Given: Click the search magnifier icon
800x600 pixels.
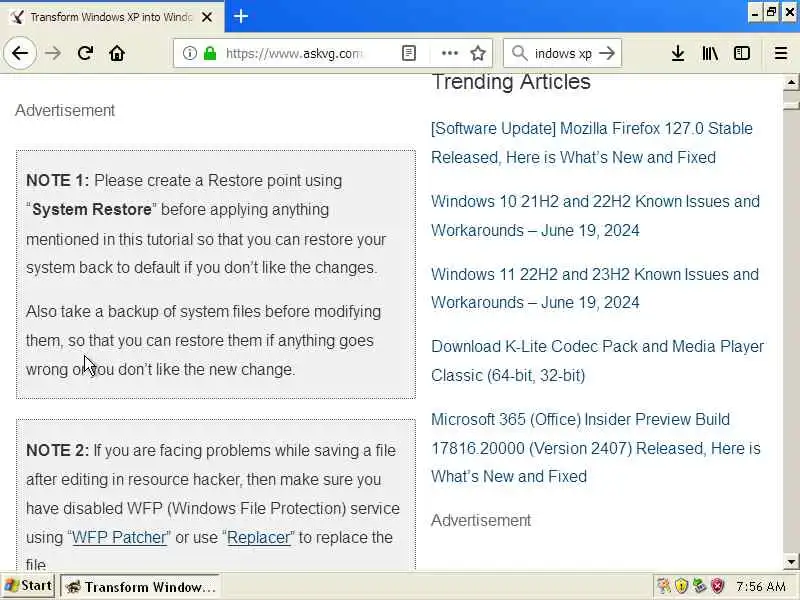Looking at the screenshot, I should tap(519, 53).
